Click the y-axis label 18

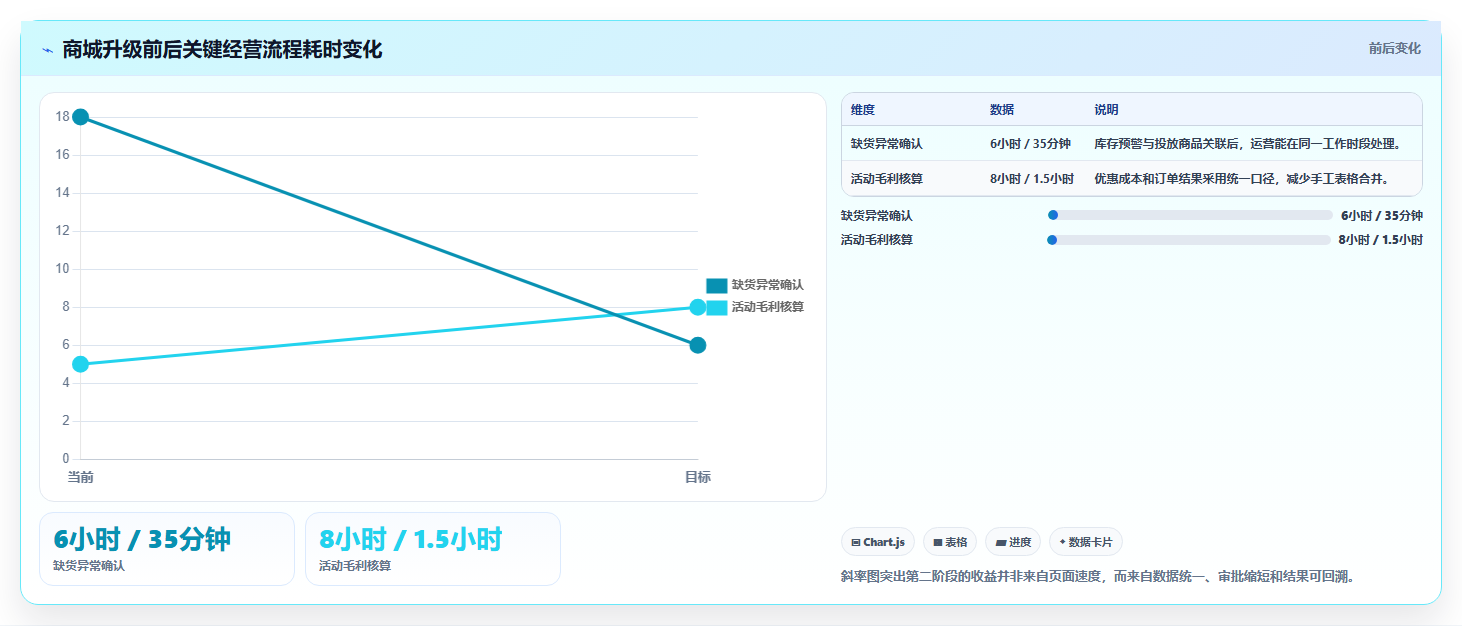pyautogui.click(x=62, y=117)
